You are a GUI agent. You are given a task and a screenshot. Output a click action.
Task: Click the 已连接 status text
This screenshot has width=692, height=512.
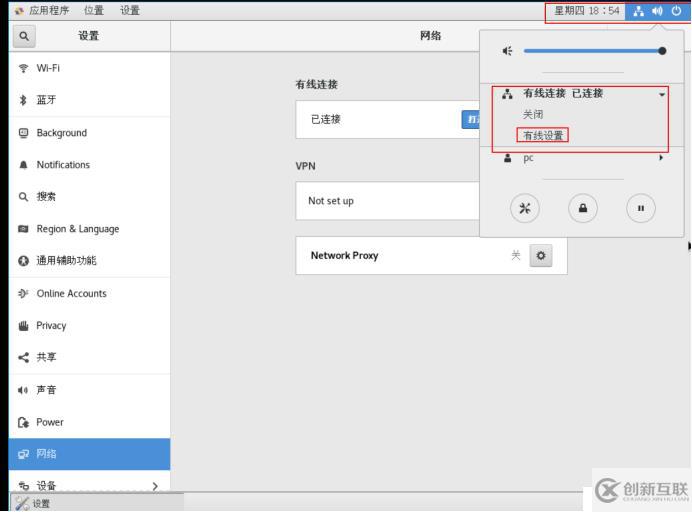(x=326, y=119)
